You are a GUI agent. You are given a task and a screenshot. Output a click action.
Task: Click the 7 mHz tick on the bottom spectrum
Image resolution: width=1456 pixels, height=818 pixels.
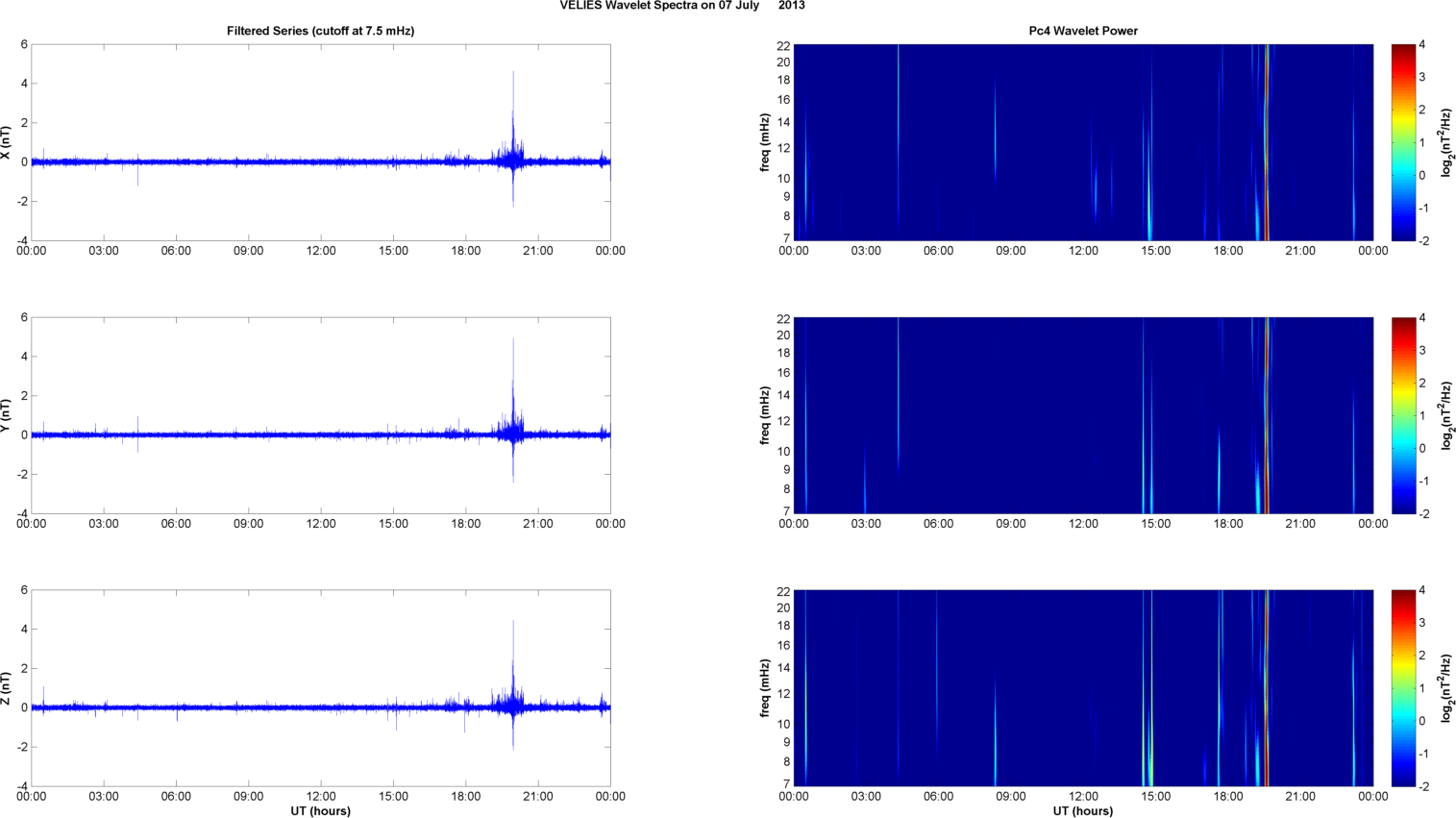point(786,784)
